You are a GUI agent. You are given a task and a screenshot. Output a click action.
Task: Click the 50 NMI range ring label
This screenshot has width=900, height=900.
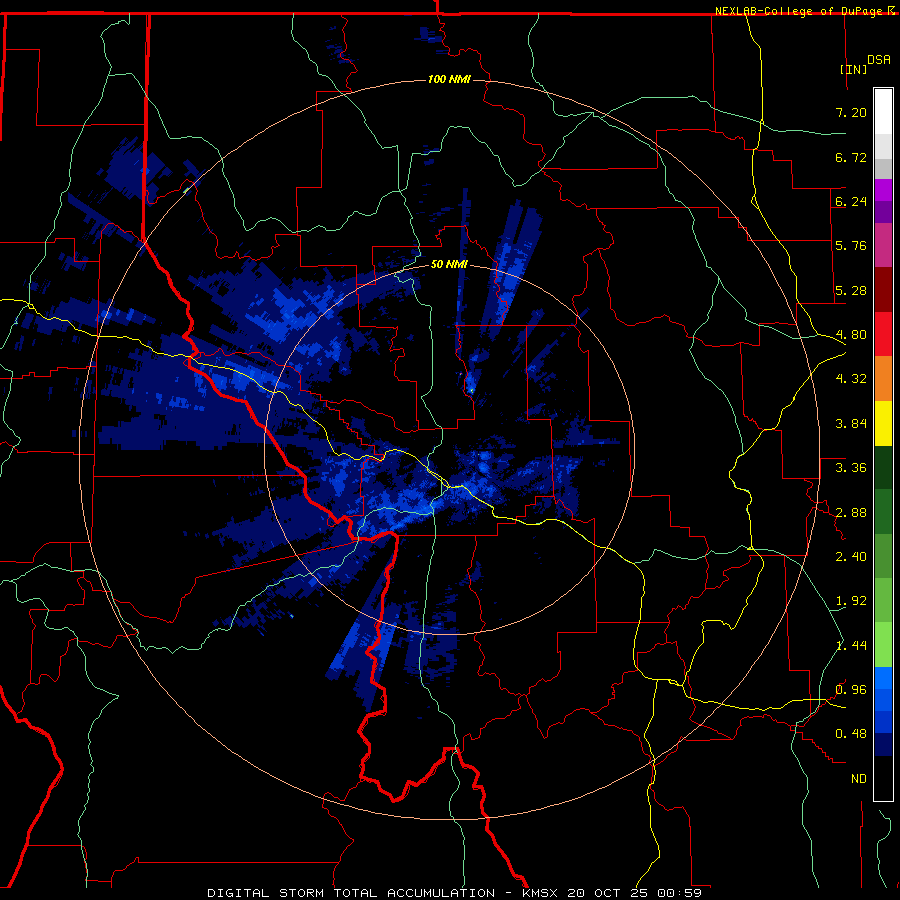449,264
